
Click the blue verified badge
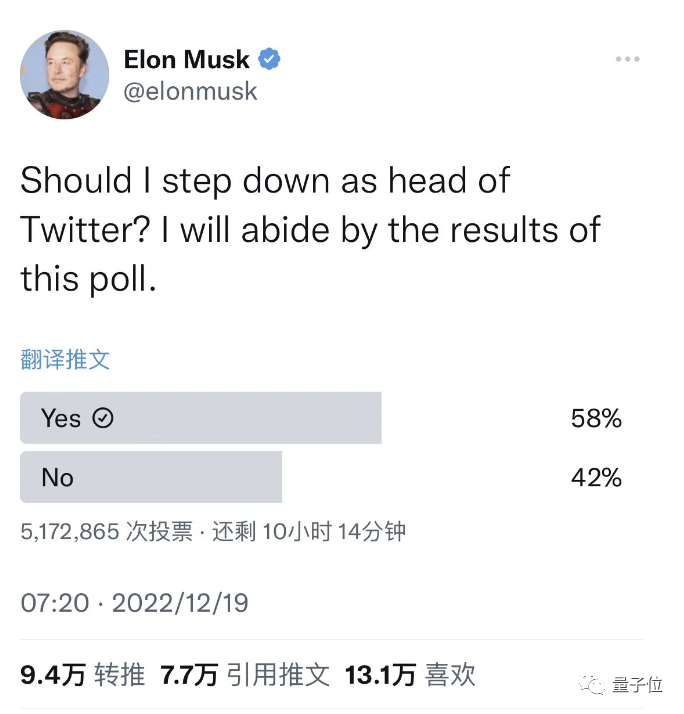pos(270,59)
